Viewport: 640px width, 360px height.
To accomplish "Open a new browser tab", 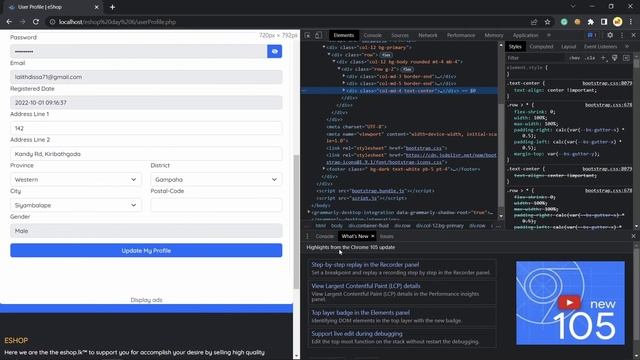I will coord(112,7).
